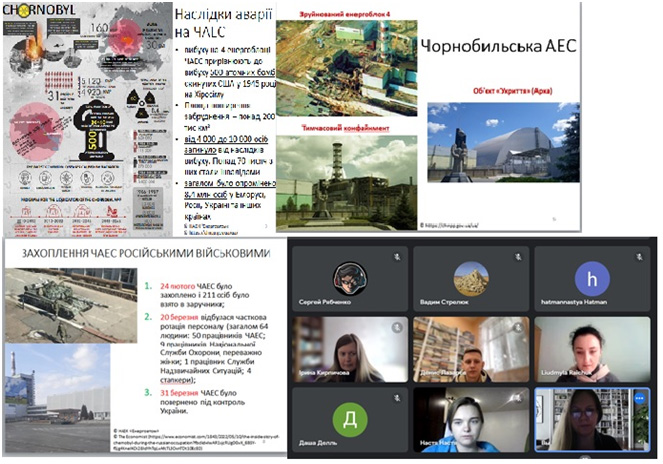
Task: Open The Economist source link on capture slide
Action: click(x=198, y=441)
